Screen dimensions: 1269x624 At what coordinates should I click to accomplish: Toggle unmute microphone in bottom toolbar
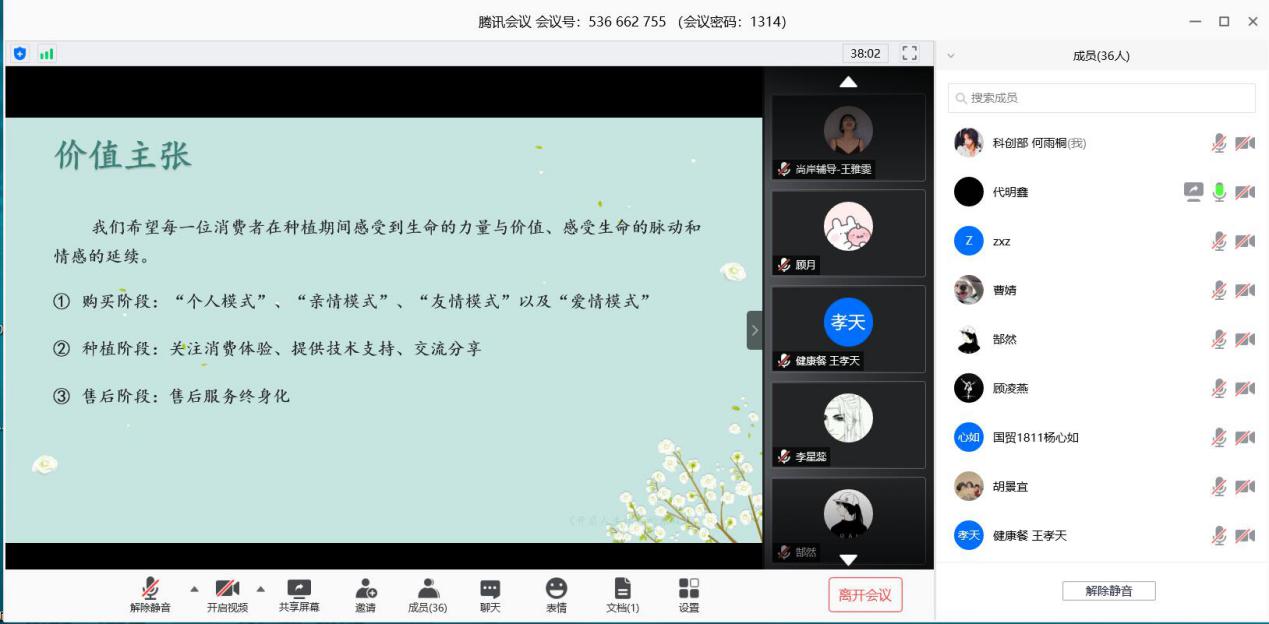pos(150,590)
